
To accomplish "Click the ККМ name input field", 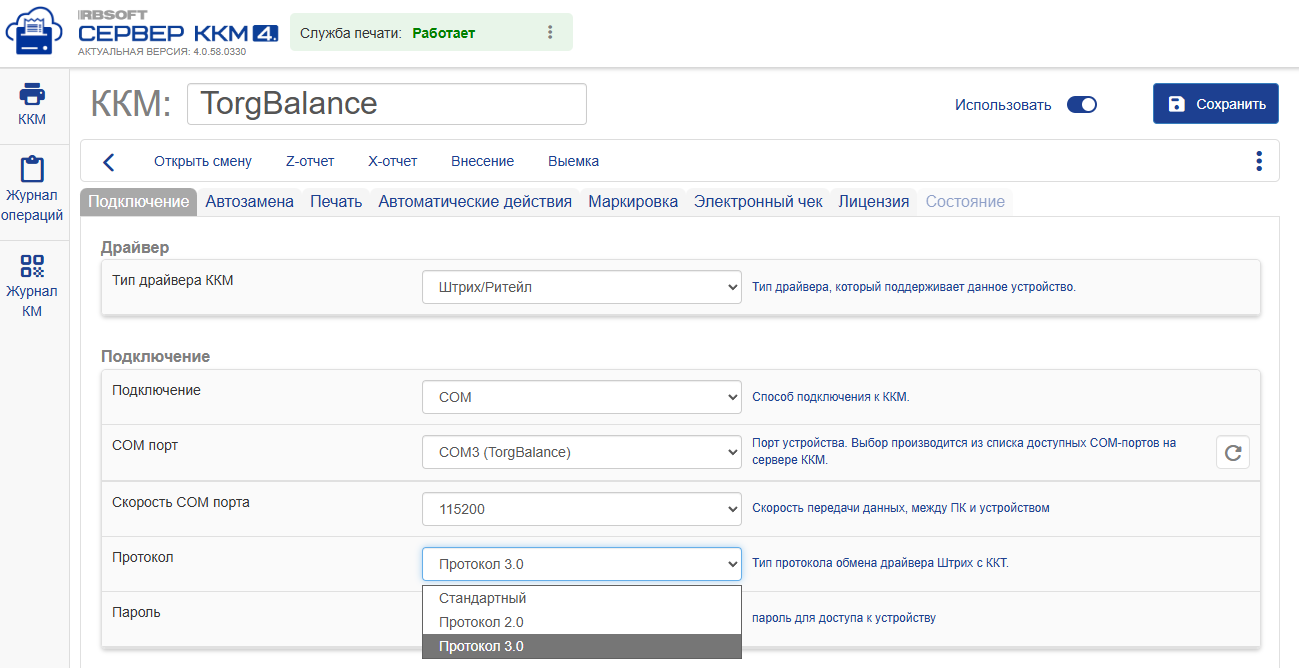I will [387, 104].
